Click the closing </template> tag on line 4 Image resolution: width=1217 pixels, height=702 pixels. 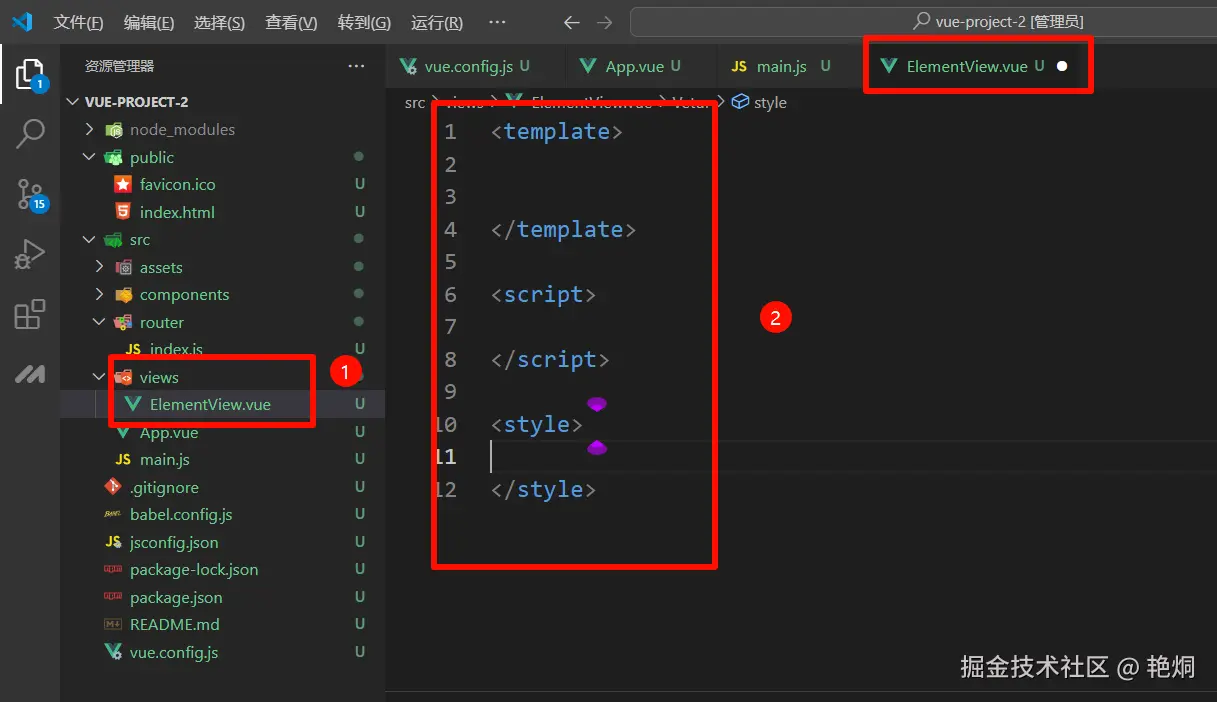(x=563, y=230)
